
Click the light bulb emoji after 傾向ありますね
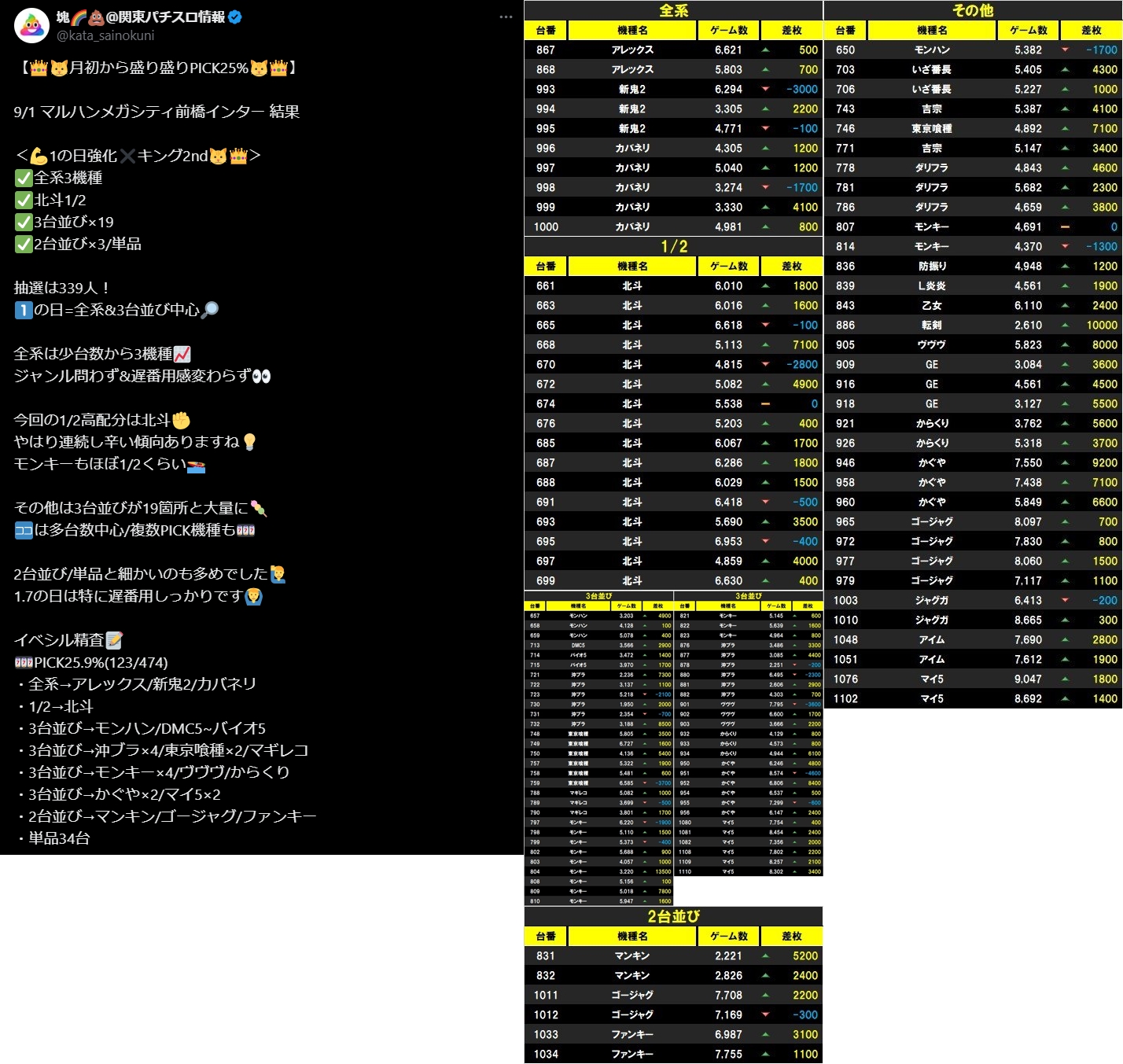click(x=249, y=442)
